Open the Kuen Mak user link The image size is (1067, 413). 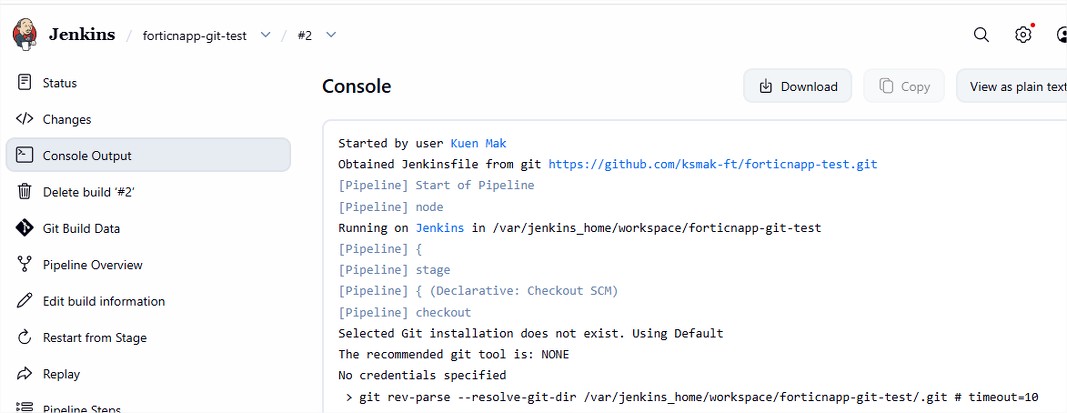tap(478, 144)
